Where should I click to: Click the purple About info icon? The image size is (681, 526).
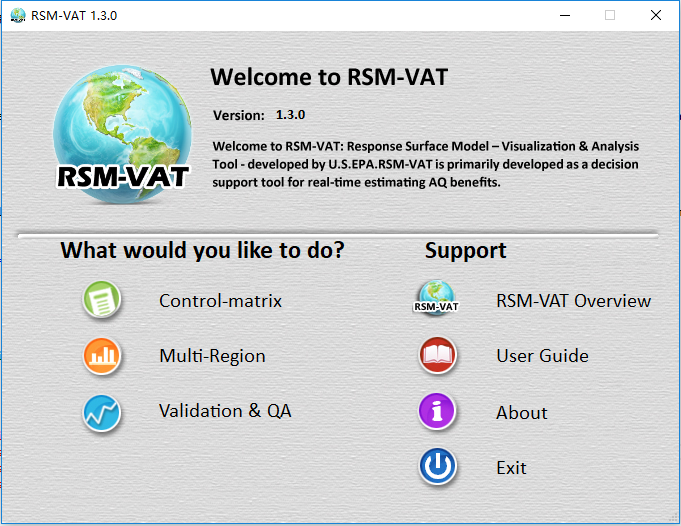click(437, 411)
